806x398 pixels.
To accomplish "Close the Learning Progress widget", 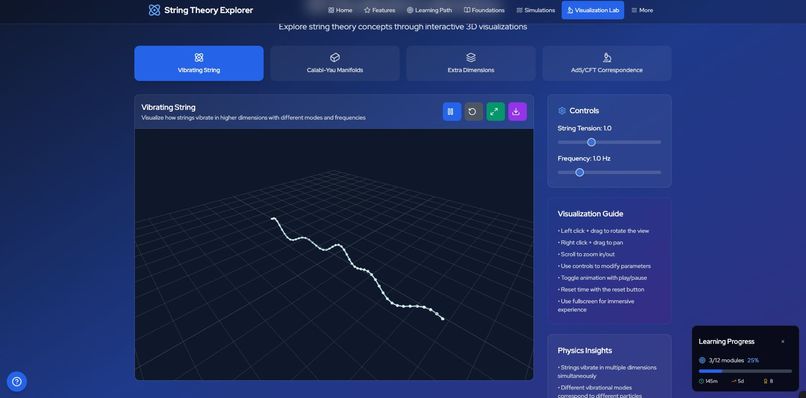I will point(783,341).
